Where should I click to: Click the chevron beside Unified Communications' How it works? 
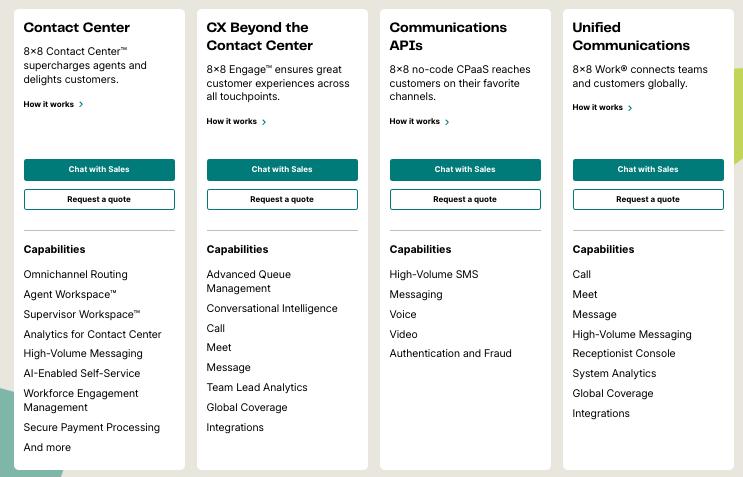[x=630, y=108]
